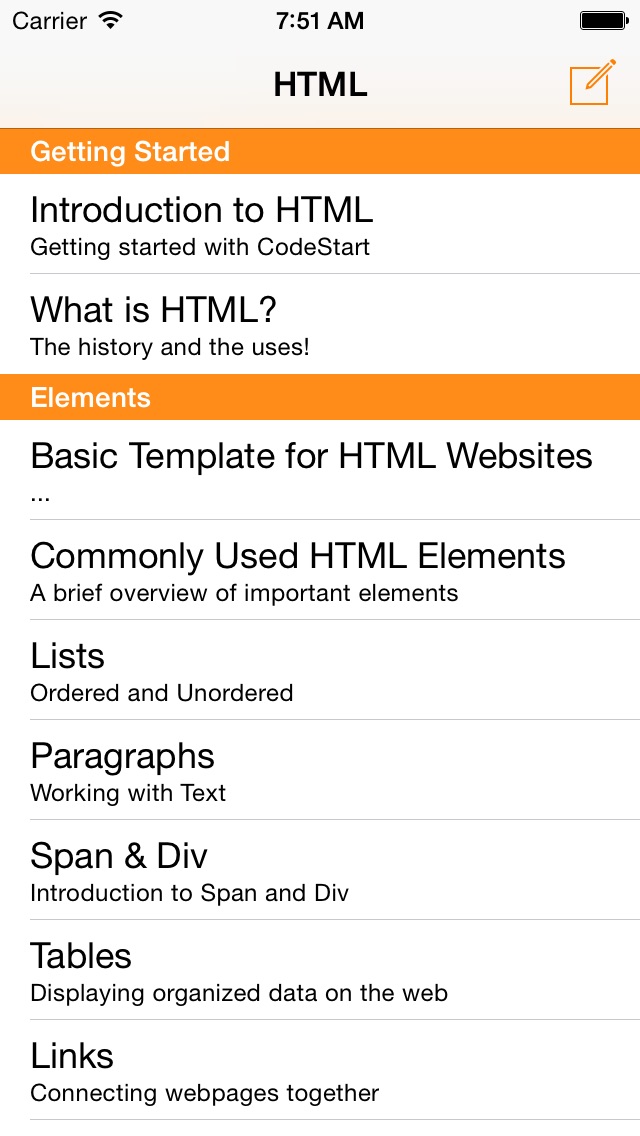Tap the "Displaying organized data on the web" subtitle

(239, 993)
